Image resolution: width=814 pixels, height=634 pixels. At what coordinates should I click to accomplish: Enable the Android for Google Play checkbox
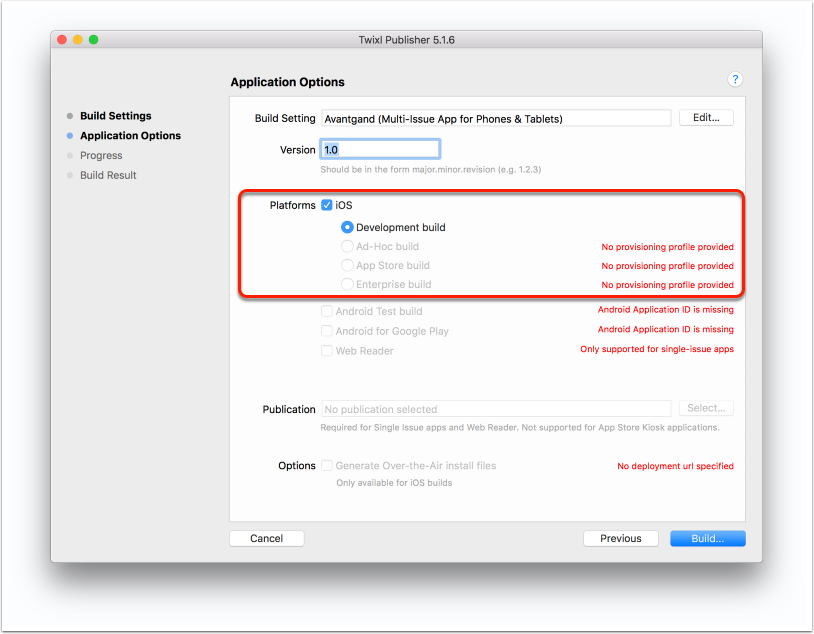[x=327, y=331]
